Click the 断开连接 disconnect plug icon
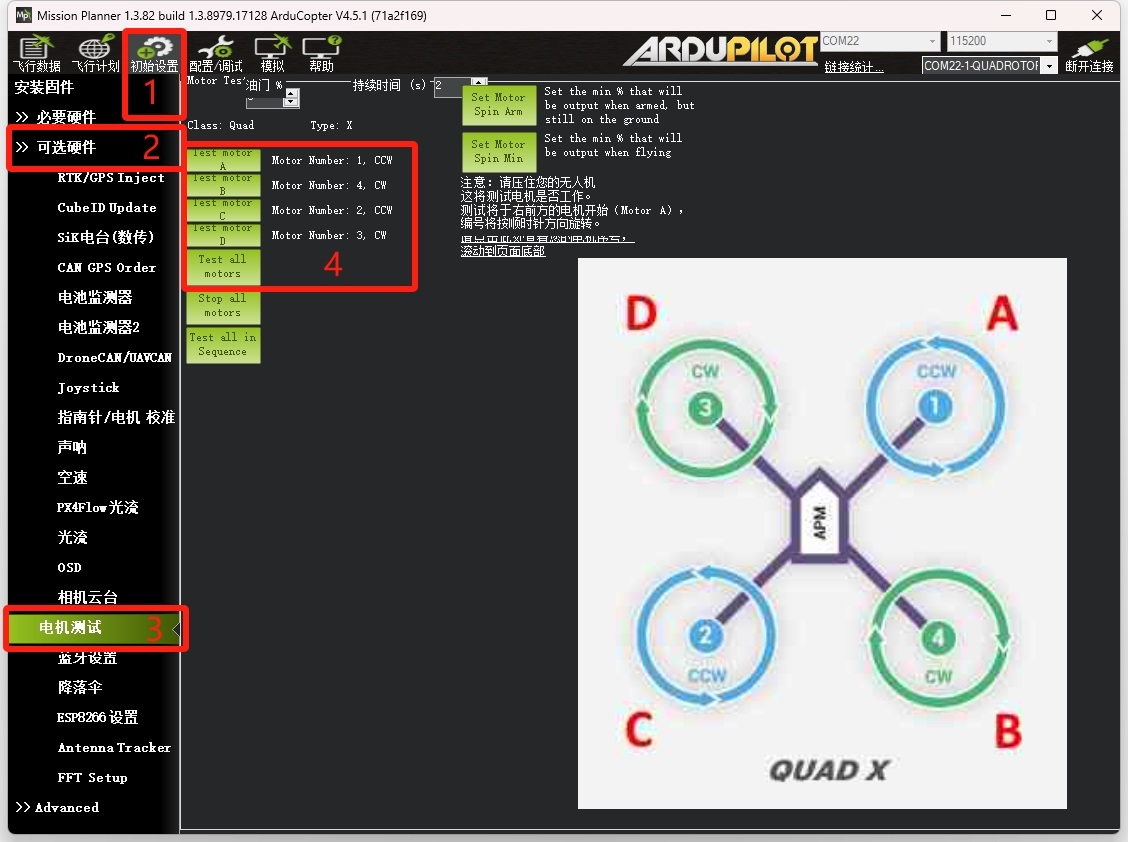This screenshot has height=842, width=1128. click(x=1089, y=53)
